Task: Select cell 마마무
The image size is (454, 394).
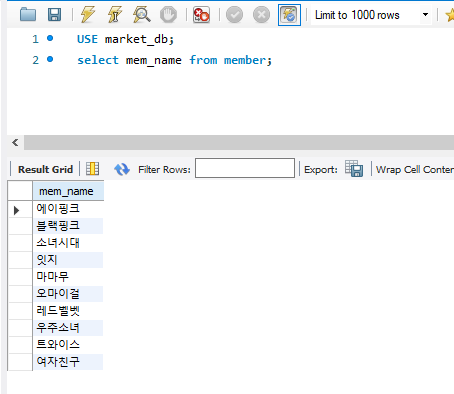Action: (68, 277)
